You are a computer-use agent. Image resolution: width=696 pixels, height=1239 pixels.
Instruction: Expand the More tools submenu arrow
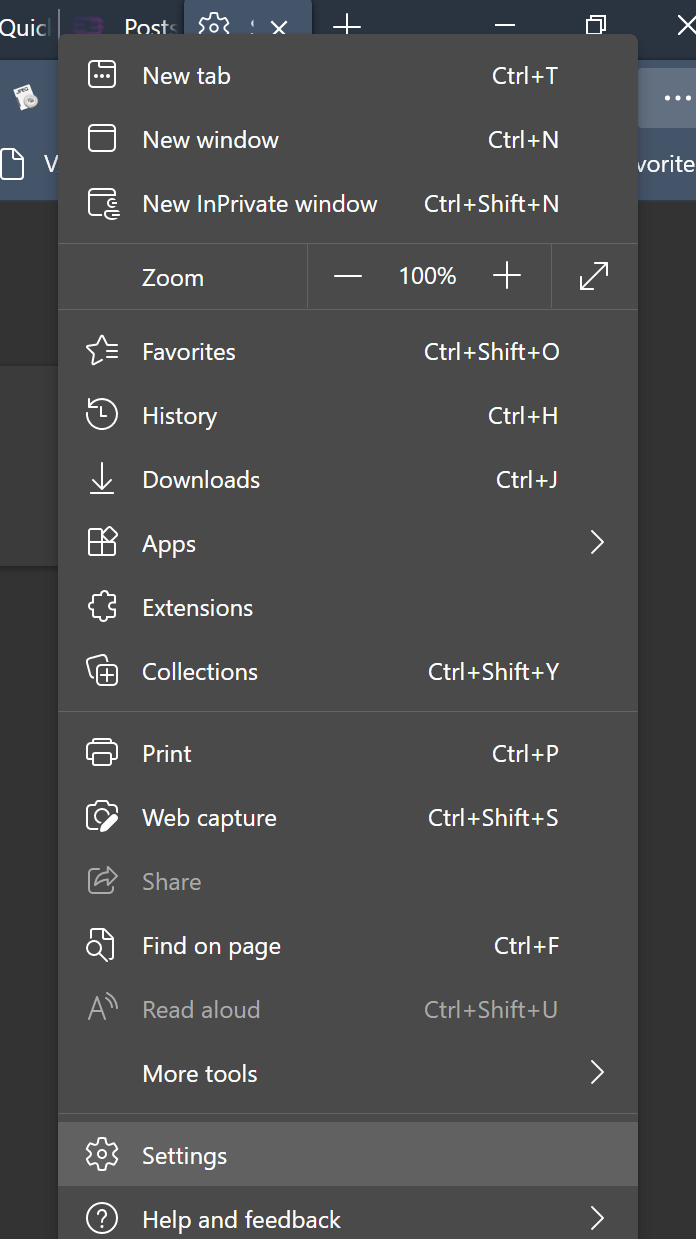[597, 1073]
